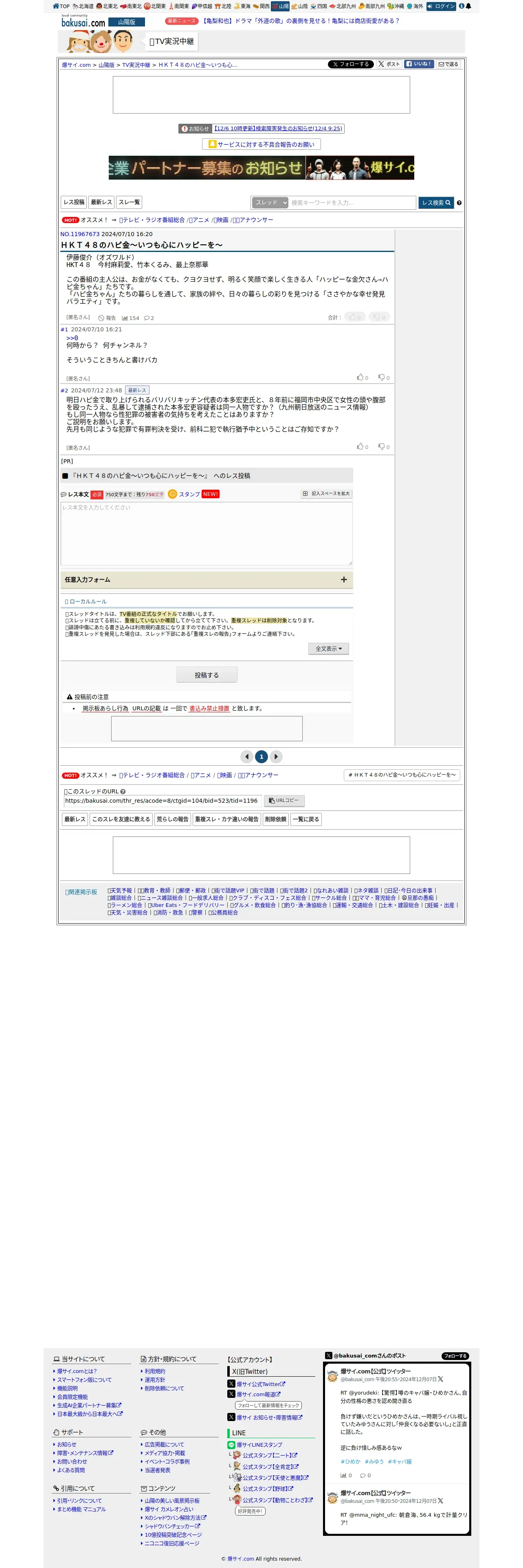523x1568 pixels.
Task: Click the top 最新レス tab button
Action: tap(101, 202)
